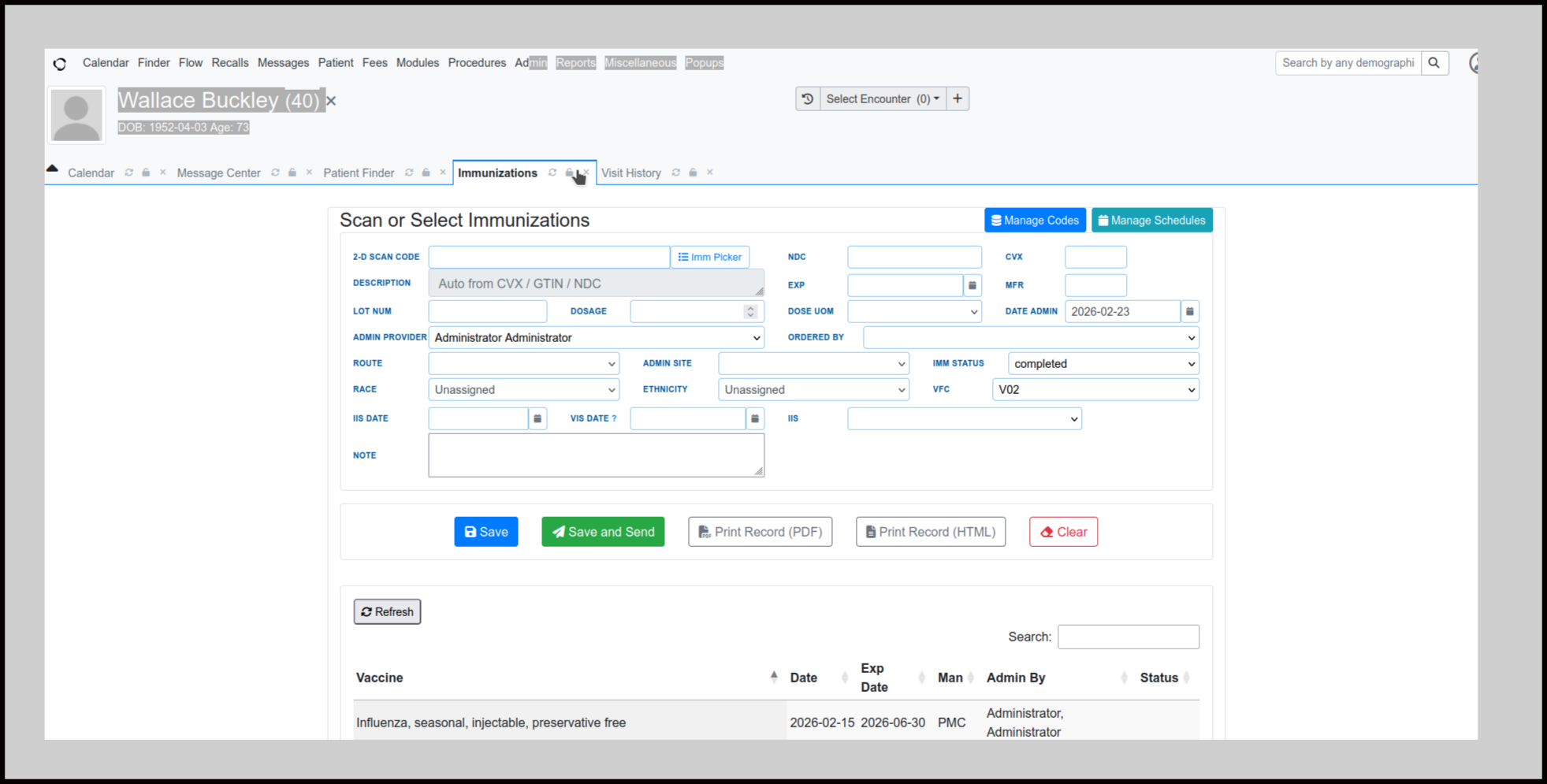Click the plus icon for new encounter
The width and height of the screenshot is (1547, 784).
click(x=958, y=99)
